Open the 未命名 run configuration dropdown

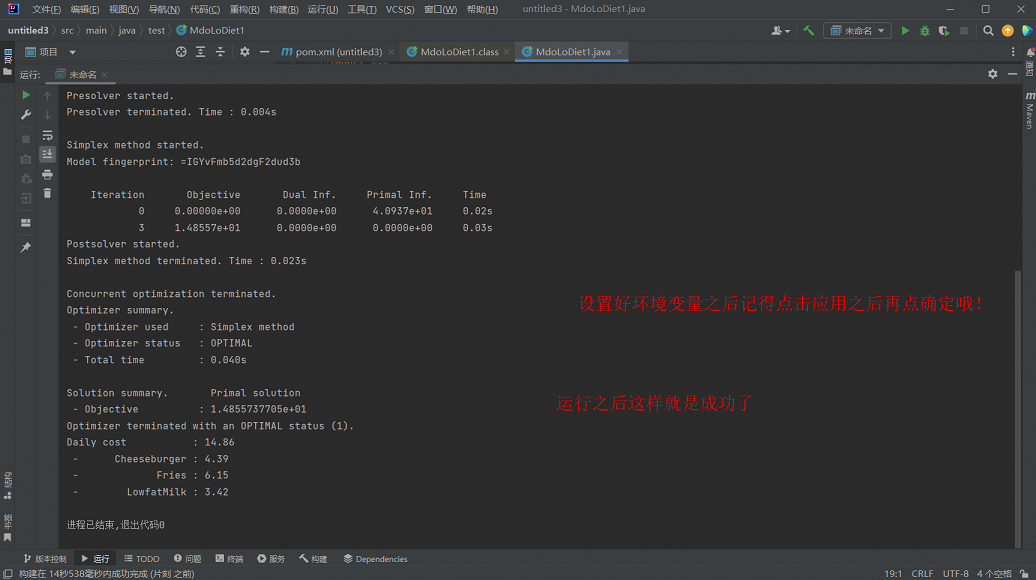coord(855,30)
